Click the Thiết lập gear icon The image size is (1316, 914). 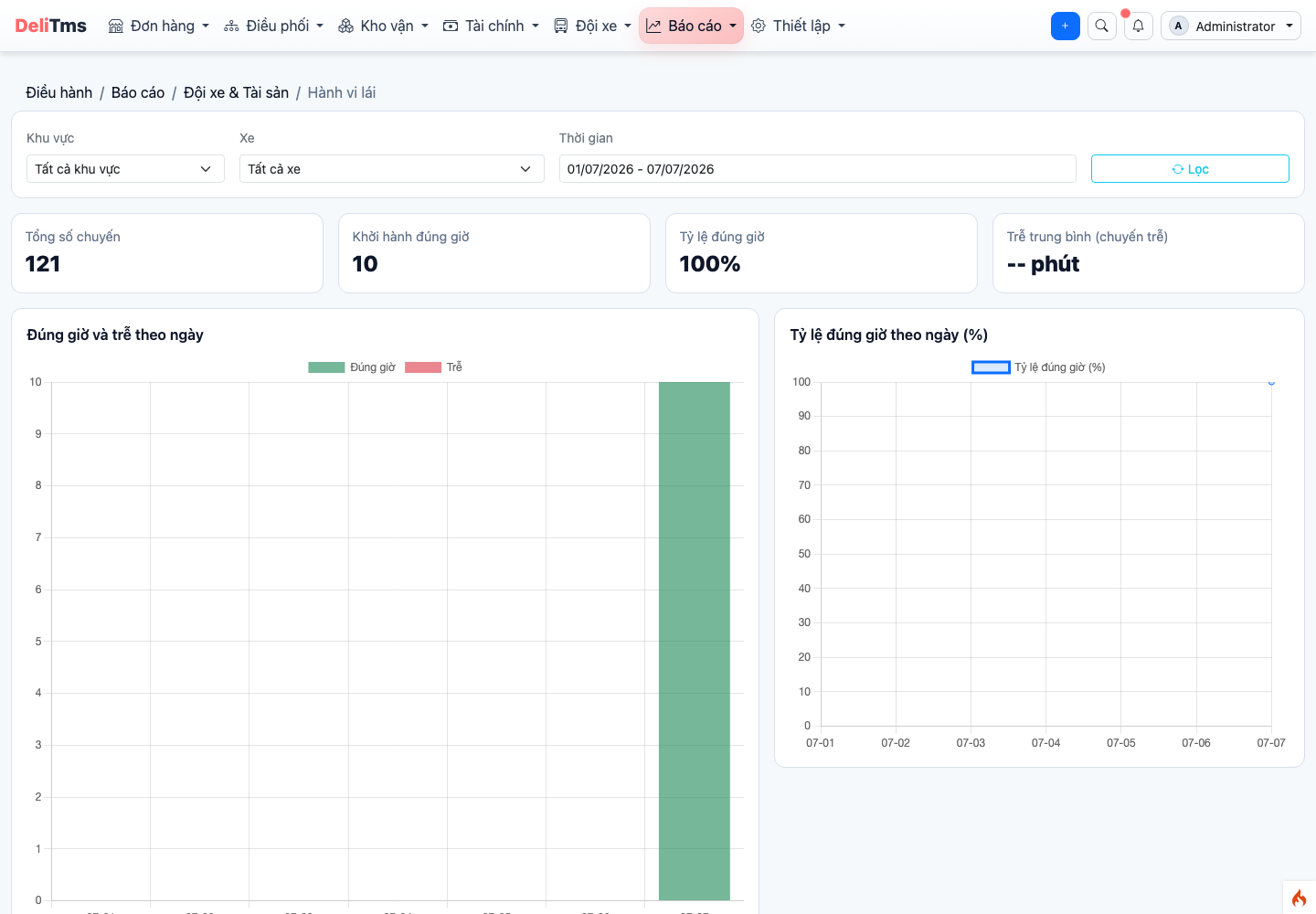759,26
